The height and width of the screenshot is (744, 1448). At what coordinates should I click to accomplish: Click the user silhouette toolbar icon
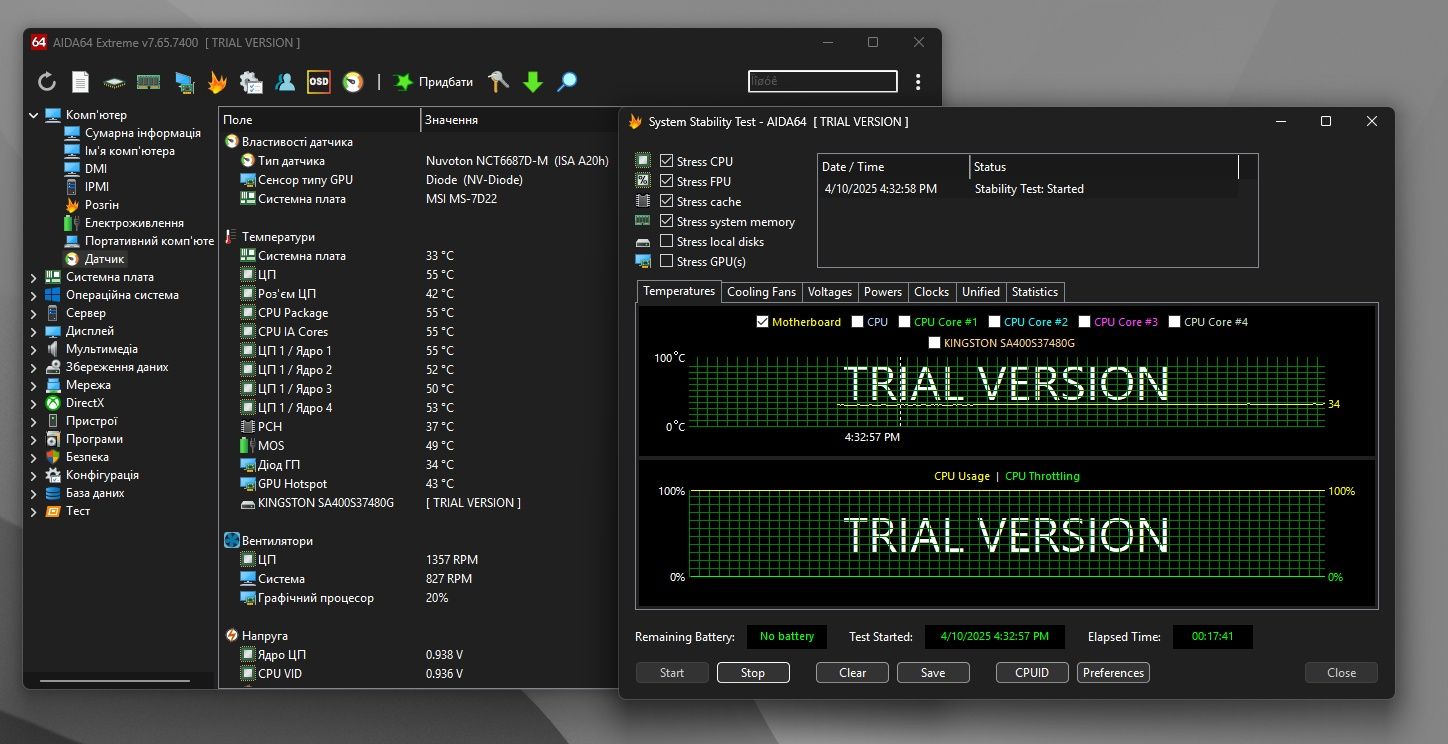click(x=285, y=82)
